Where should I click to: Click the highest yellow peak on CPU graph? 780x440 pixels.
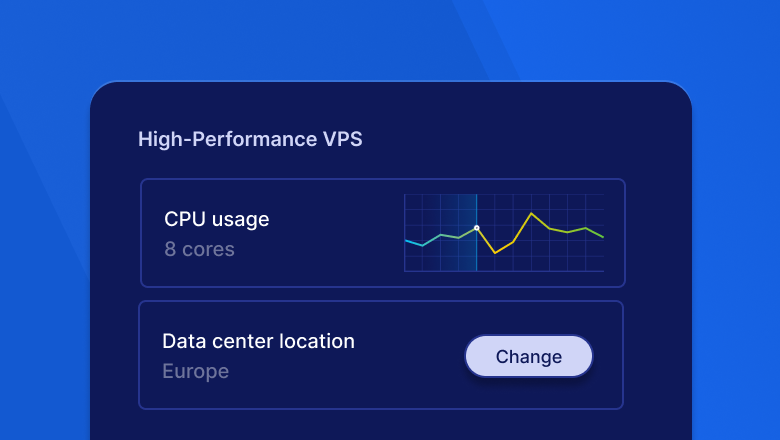[531, 213]
